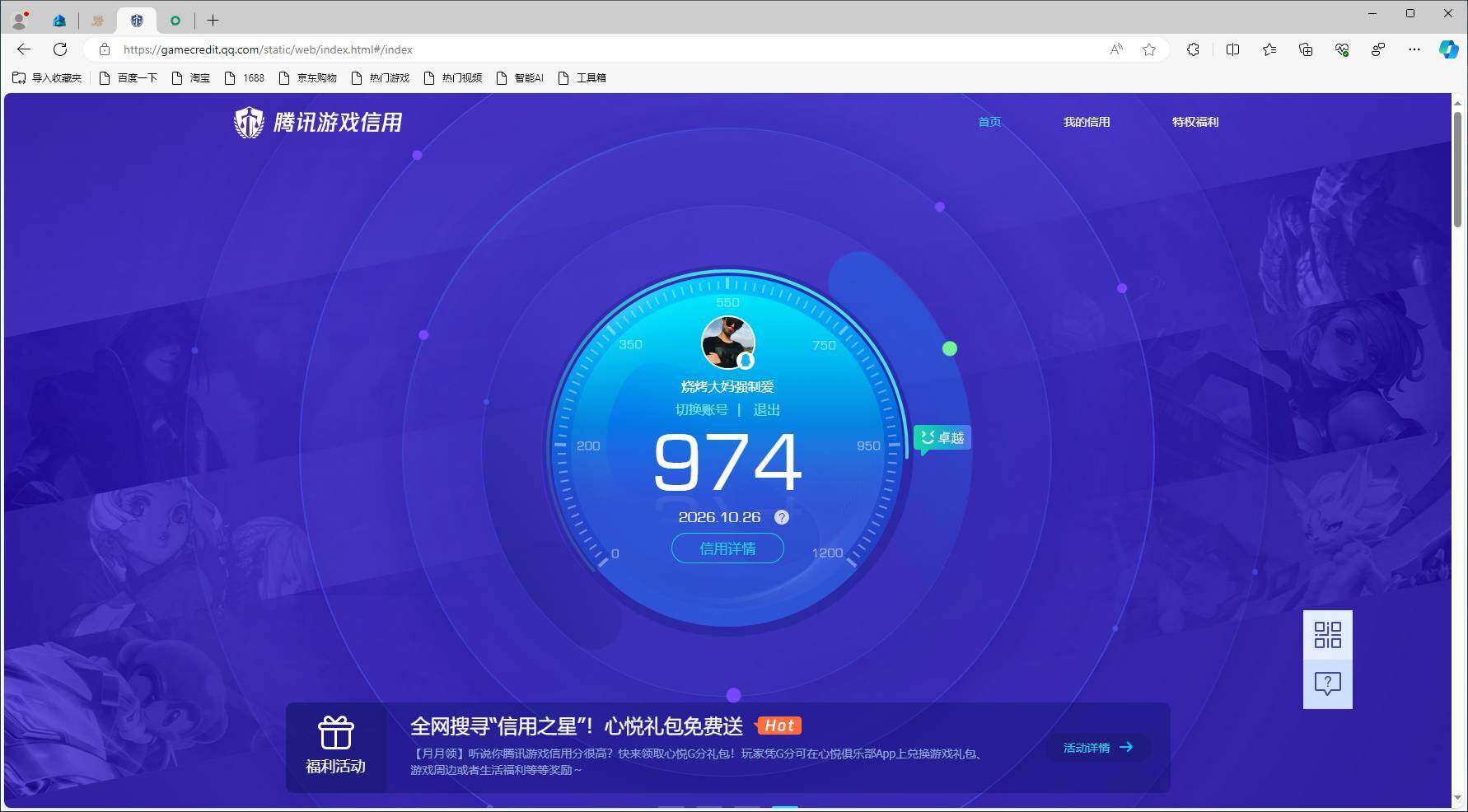This screenshot has height=812, width=1468.
Task: Open split screen icon
Action: (1232, 49)
